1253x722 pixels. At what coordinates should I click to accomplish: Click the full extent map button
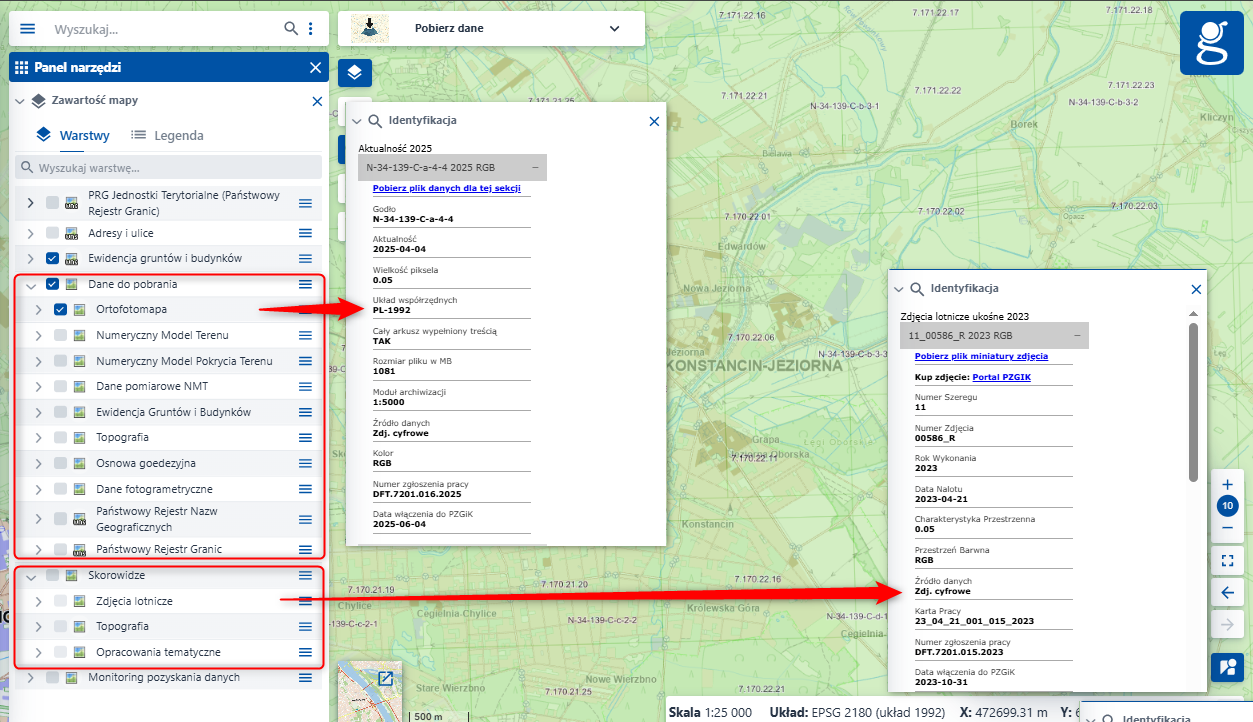(x=1227, y=561)
